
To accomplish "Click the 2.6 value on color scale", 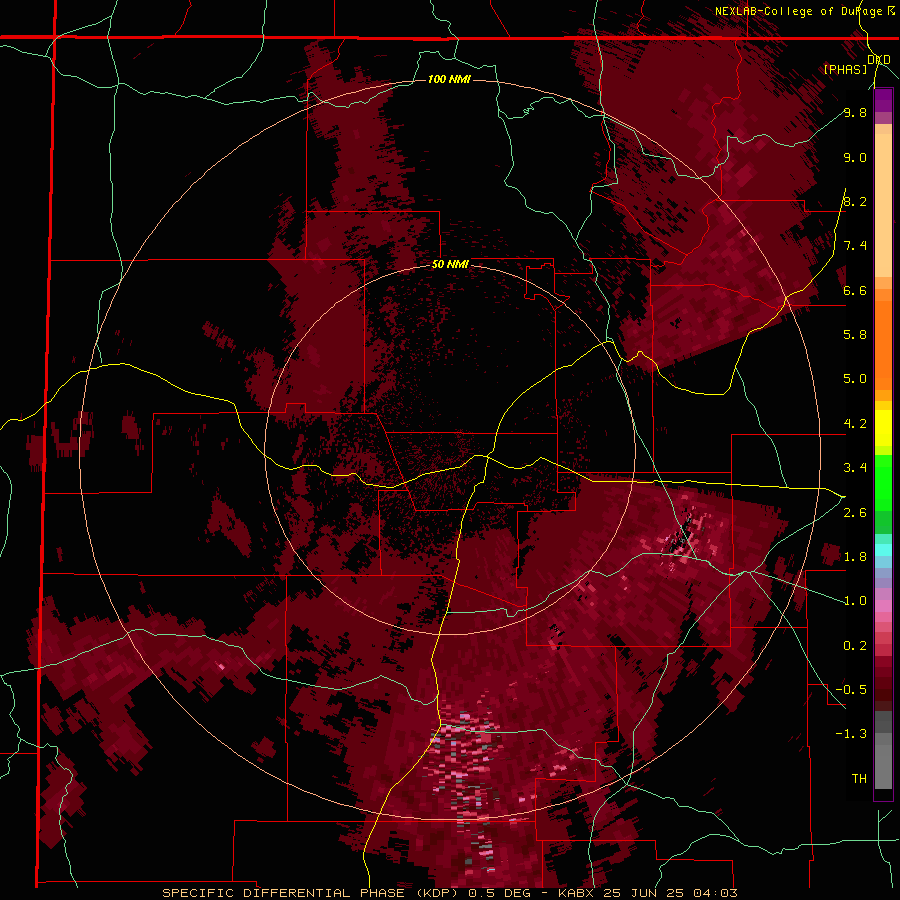I will click(x=855, y=513).
